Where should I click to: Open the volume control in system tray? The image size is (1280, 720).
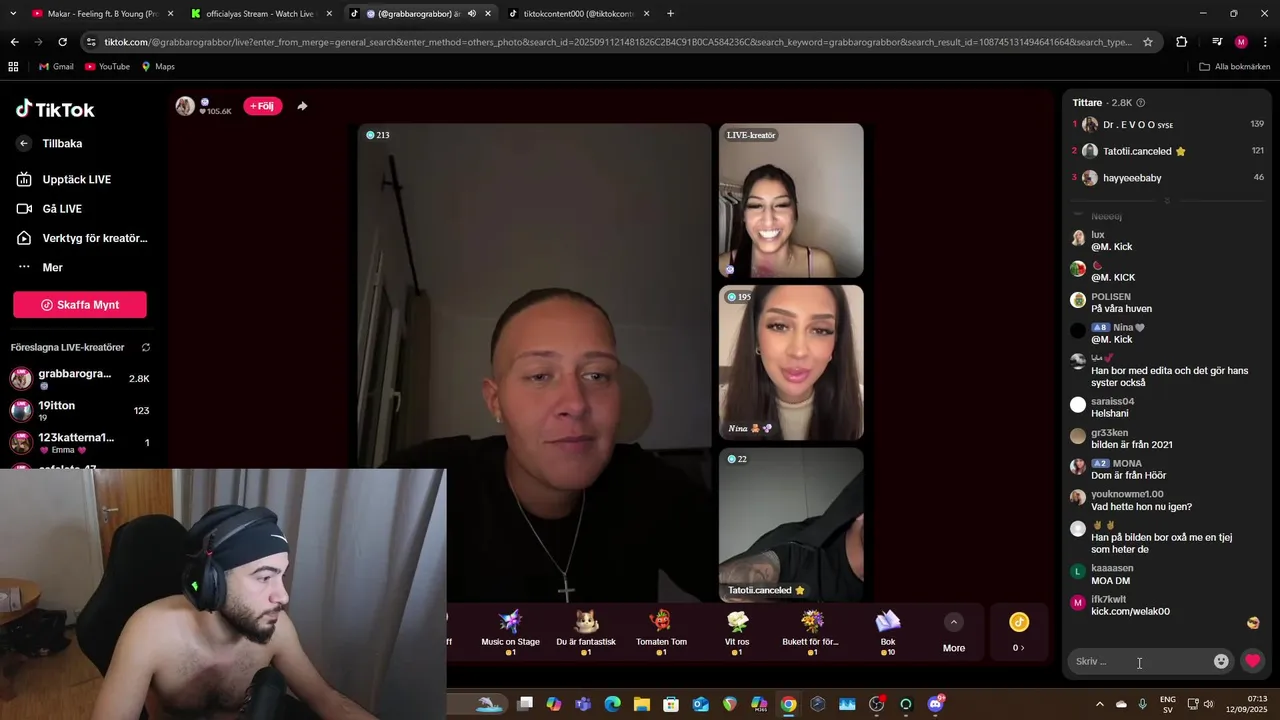[1208, 704]
